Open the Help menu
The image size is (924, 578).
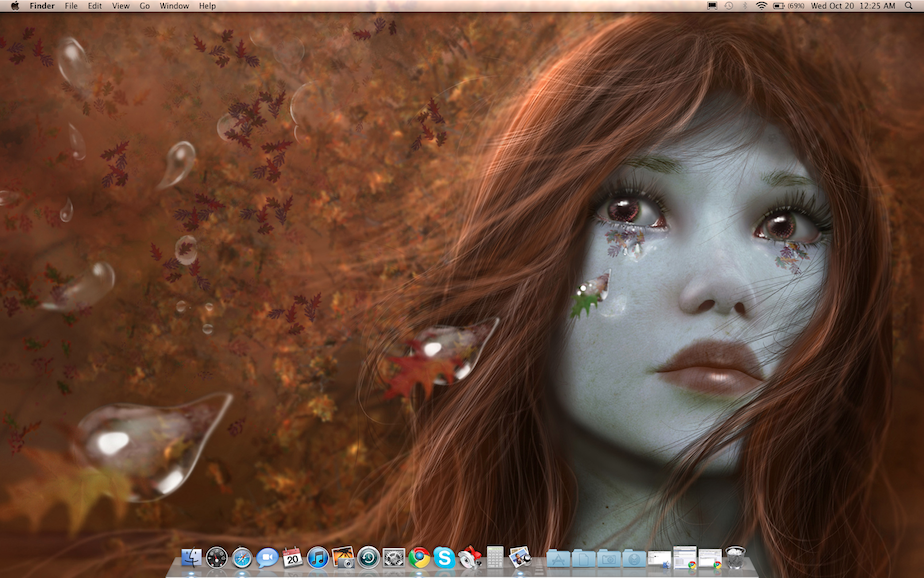click(x=207, y=6)
